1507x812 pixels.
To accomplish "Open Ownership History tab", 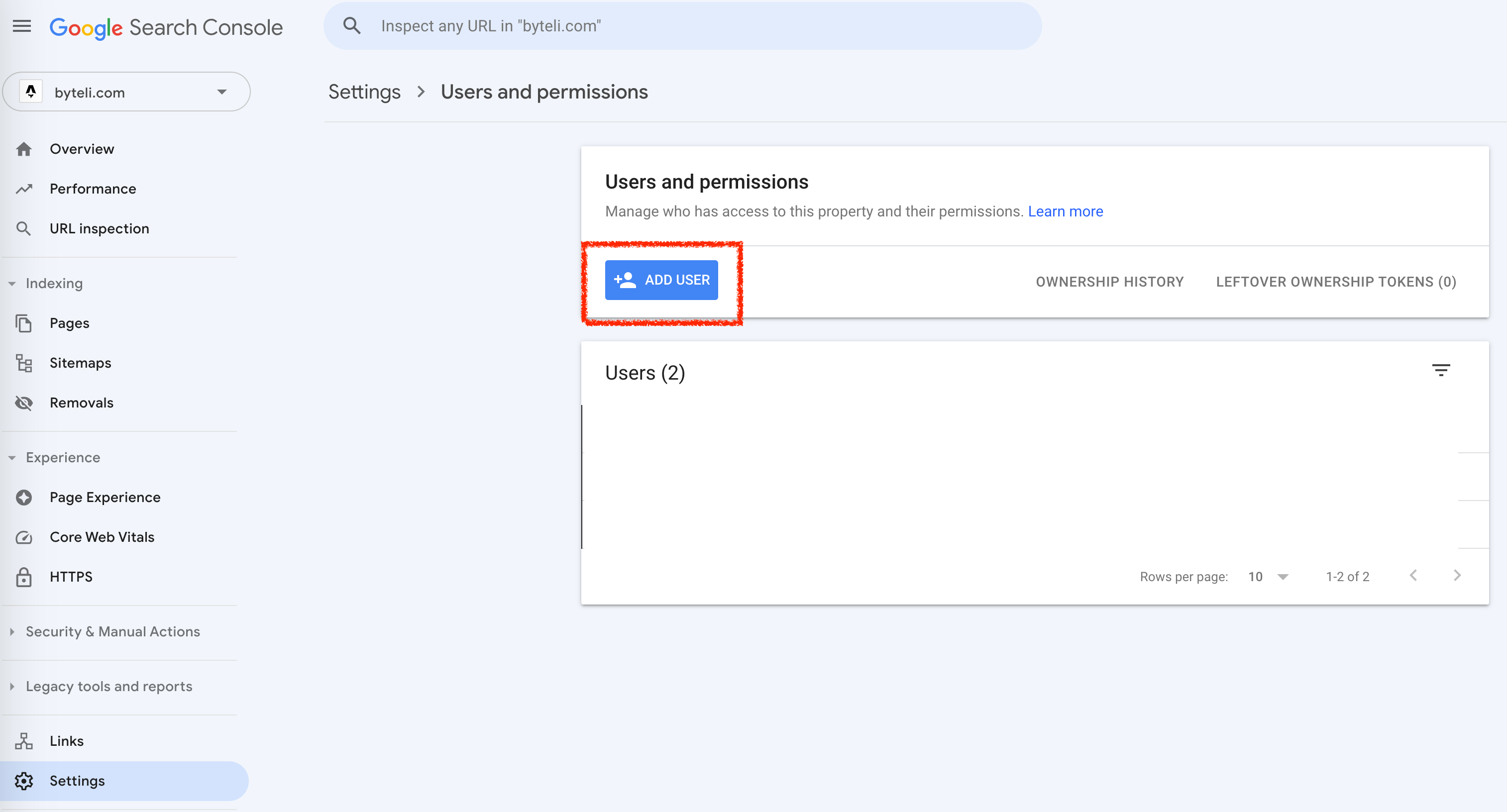I will tap(1110, 281).
